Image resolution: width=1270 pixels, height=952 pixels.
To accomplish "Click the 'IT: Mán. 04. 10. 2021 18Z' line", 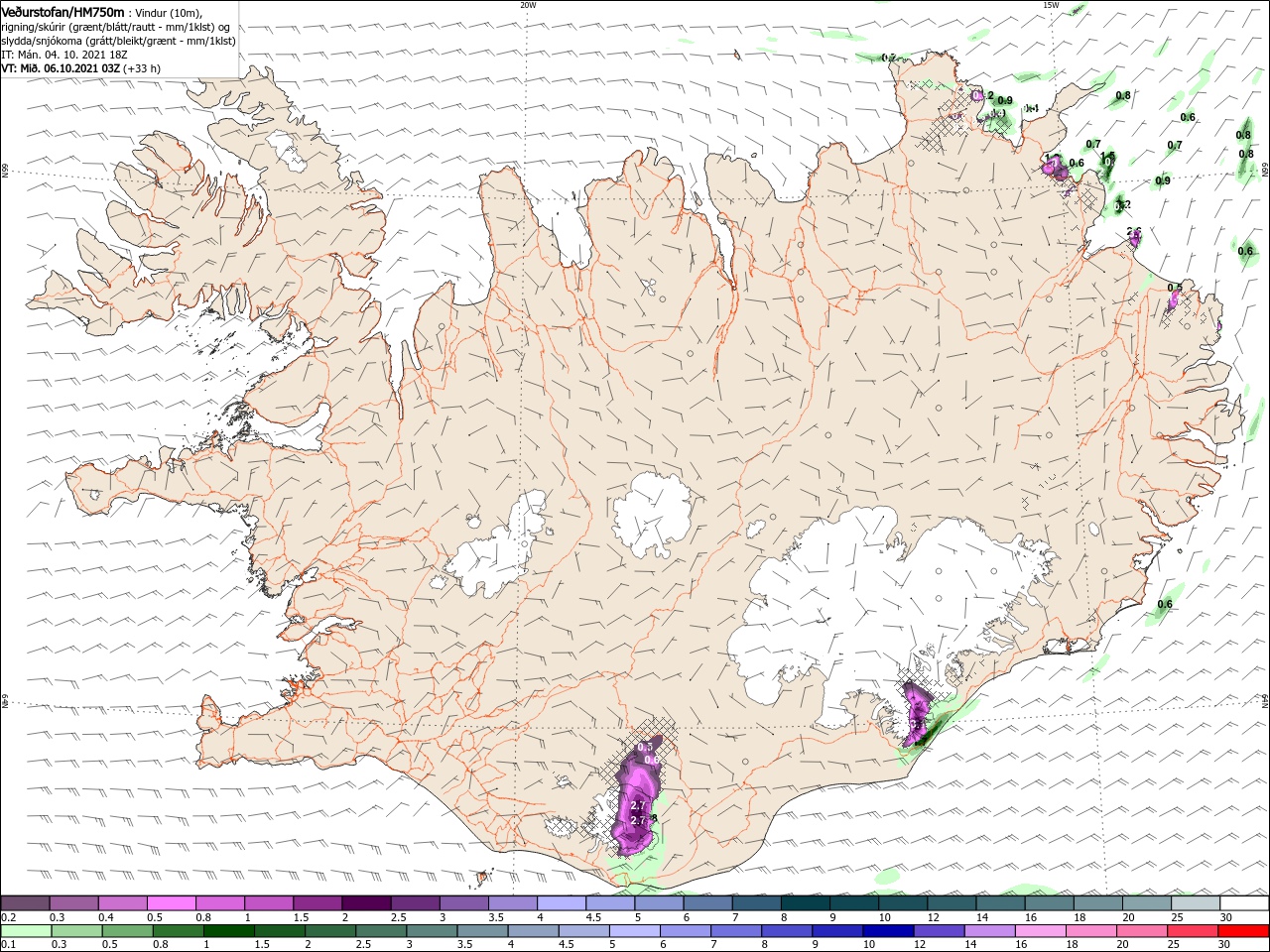I will tap(65, 56).
